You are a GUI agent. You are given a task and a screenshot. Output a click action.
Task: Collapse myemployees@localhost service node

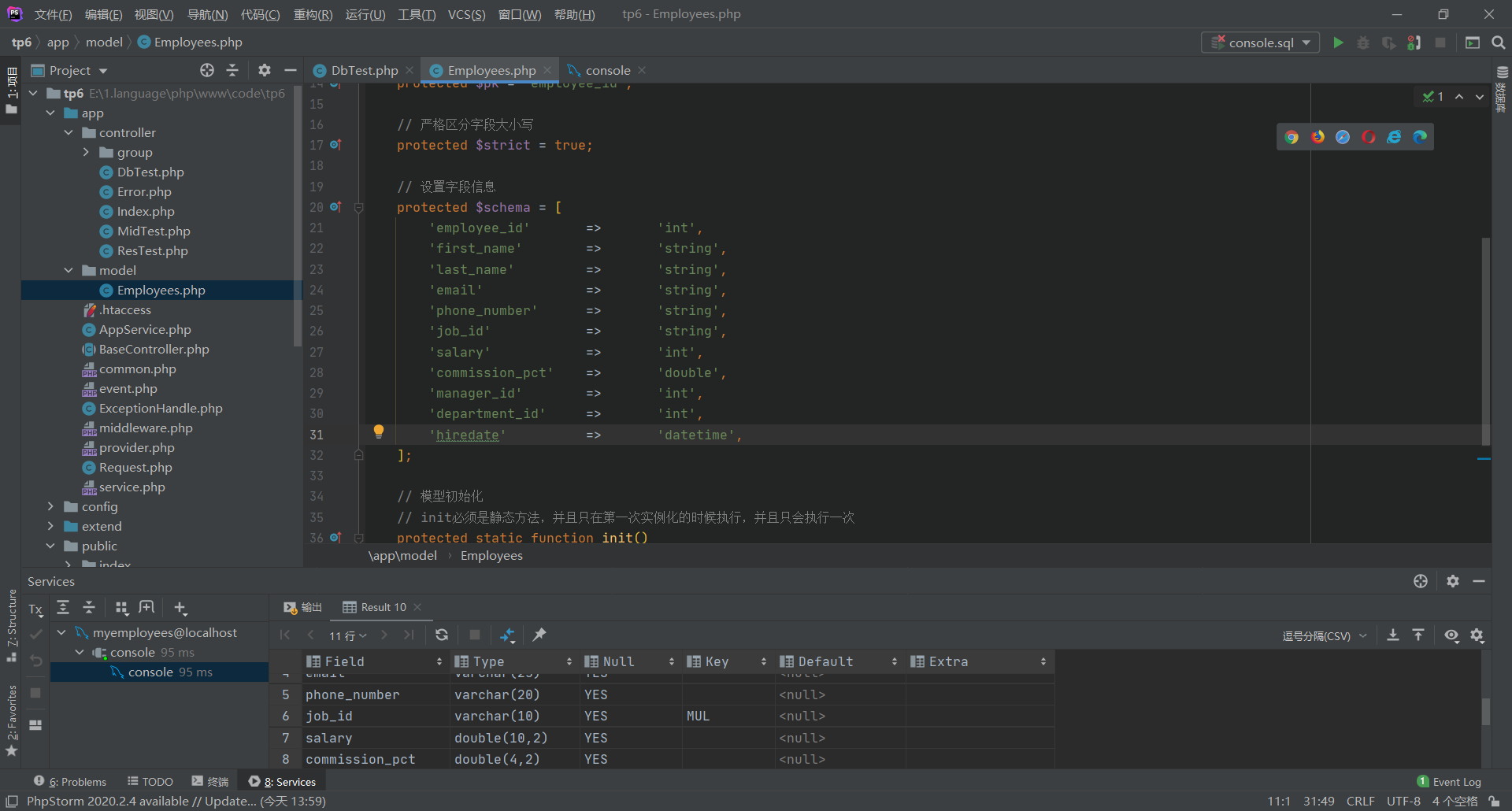coord(61,632)
